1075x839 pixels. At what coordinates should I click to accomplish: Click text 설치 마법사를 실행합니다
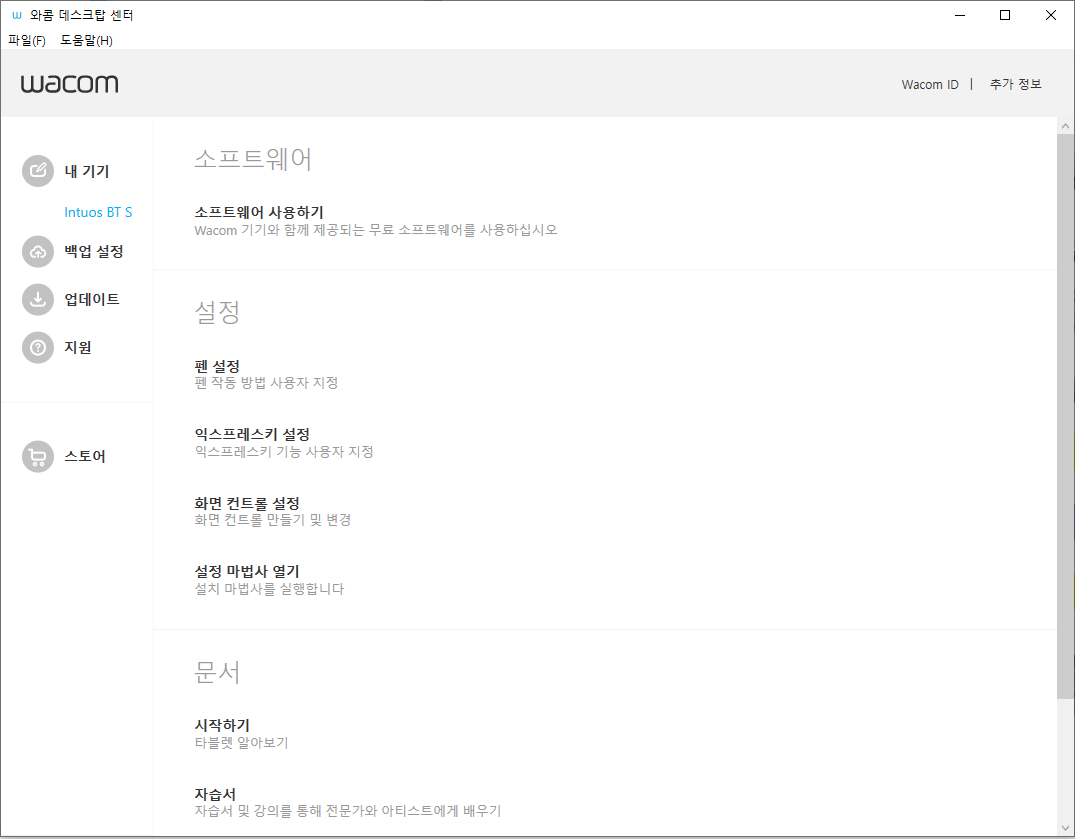pyautogui.click(x=269, y=589)
